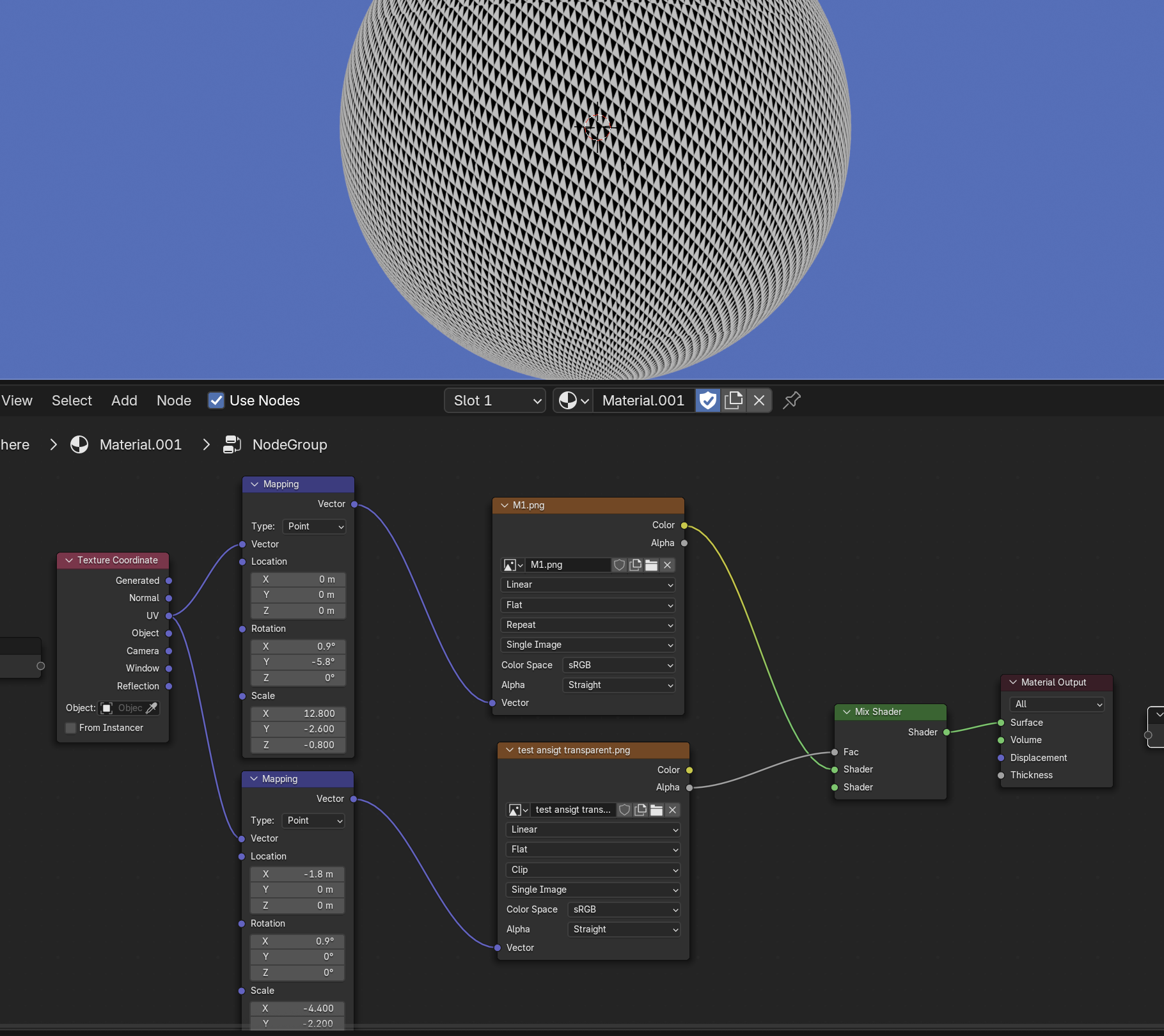Click the Material.001 name field
Image resolution: width=1164 pixels, height=1036 pixels.
point(644,400)
